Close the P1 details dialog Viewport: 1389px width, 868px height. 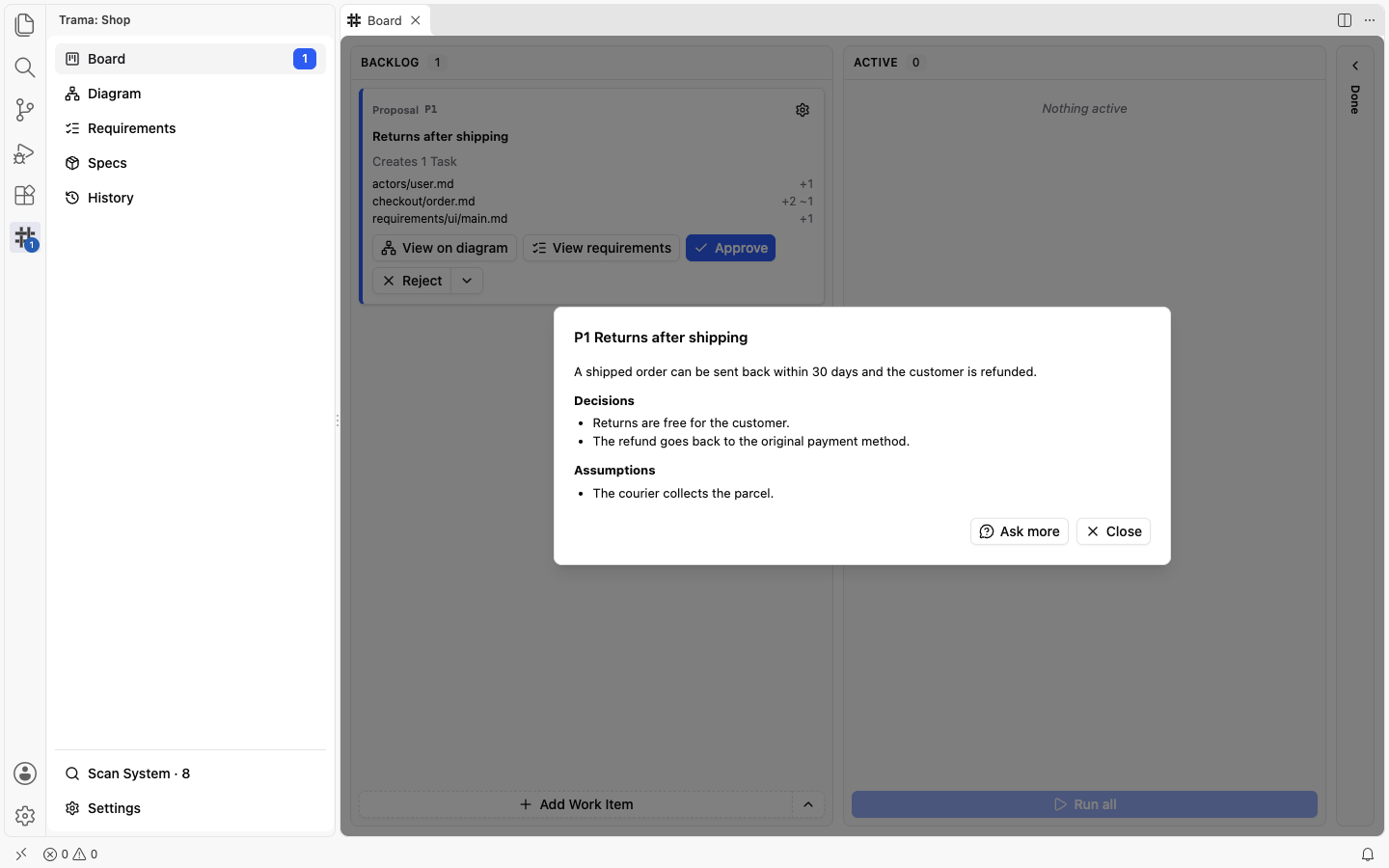[x=1113, y=531]
